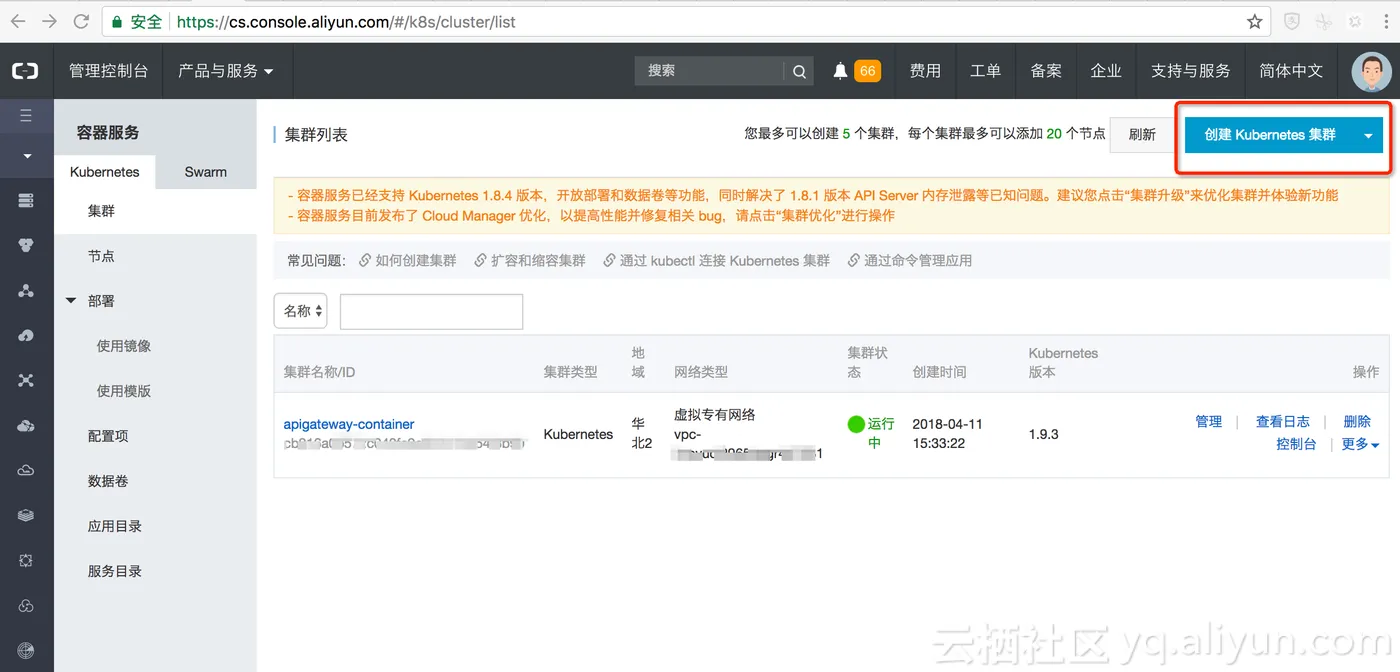Click the 66 notification badge
Viewport: 1400px width, 672px height.
click(867, 71)
